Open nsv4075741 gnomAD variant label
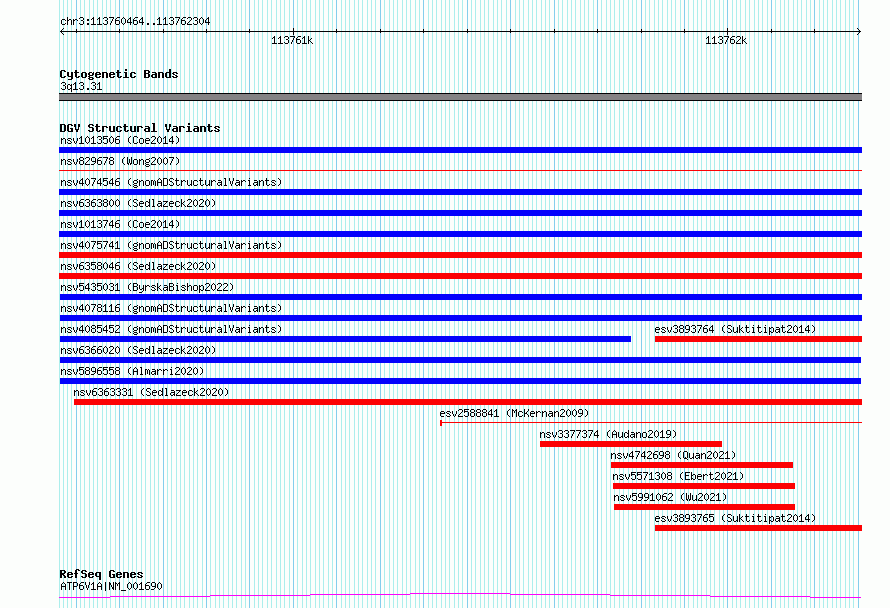Screen dimensions: 890x608 click(x=171, y=245)
